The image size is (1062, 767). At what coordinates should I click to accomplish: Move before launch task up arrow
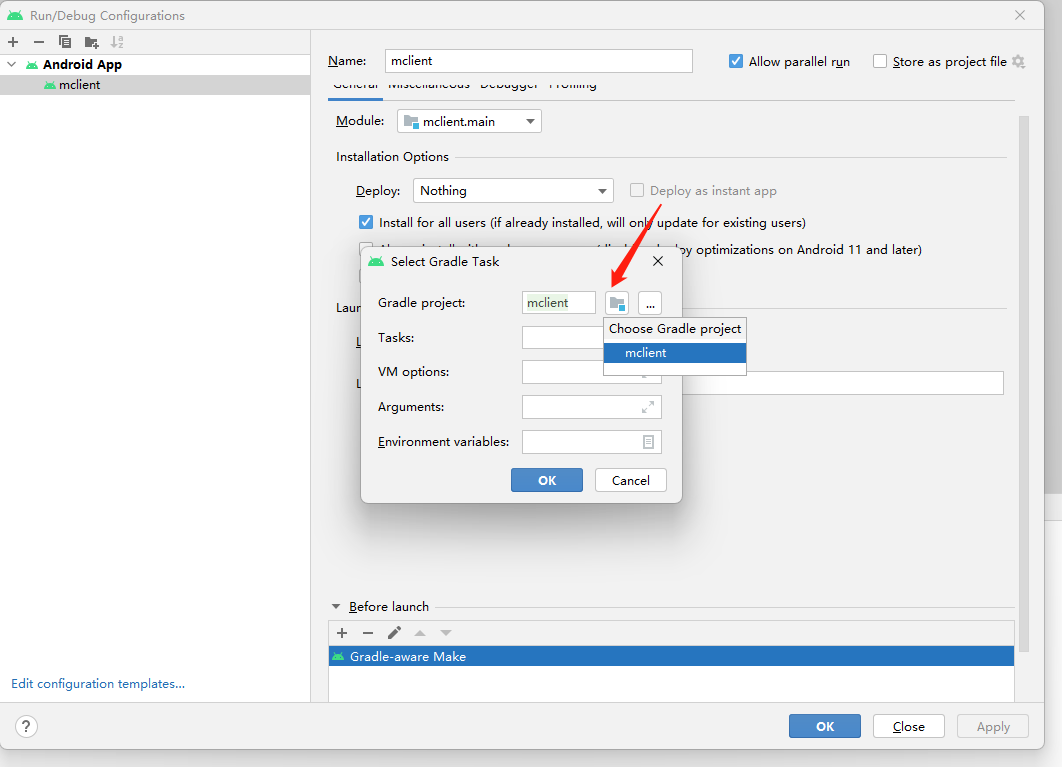[x=420, y=633]
